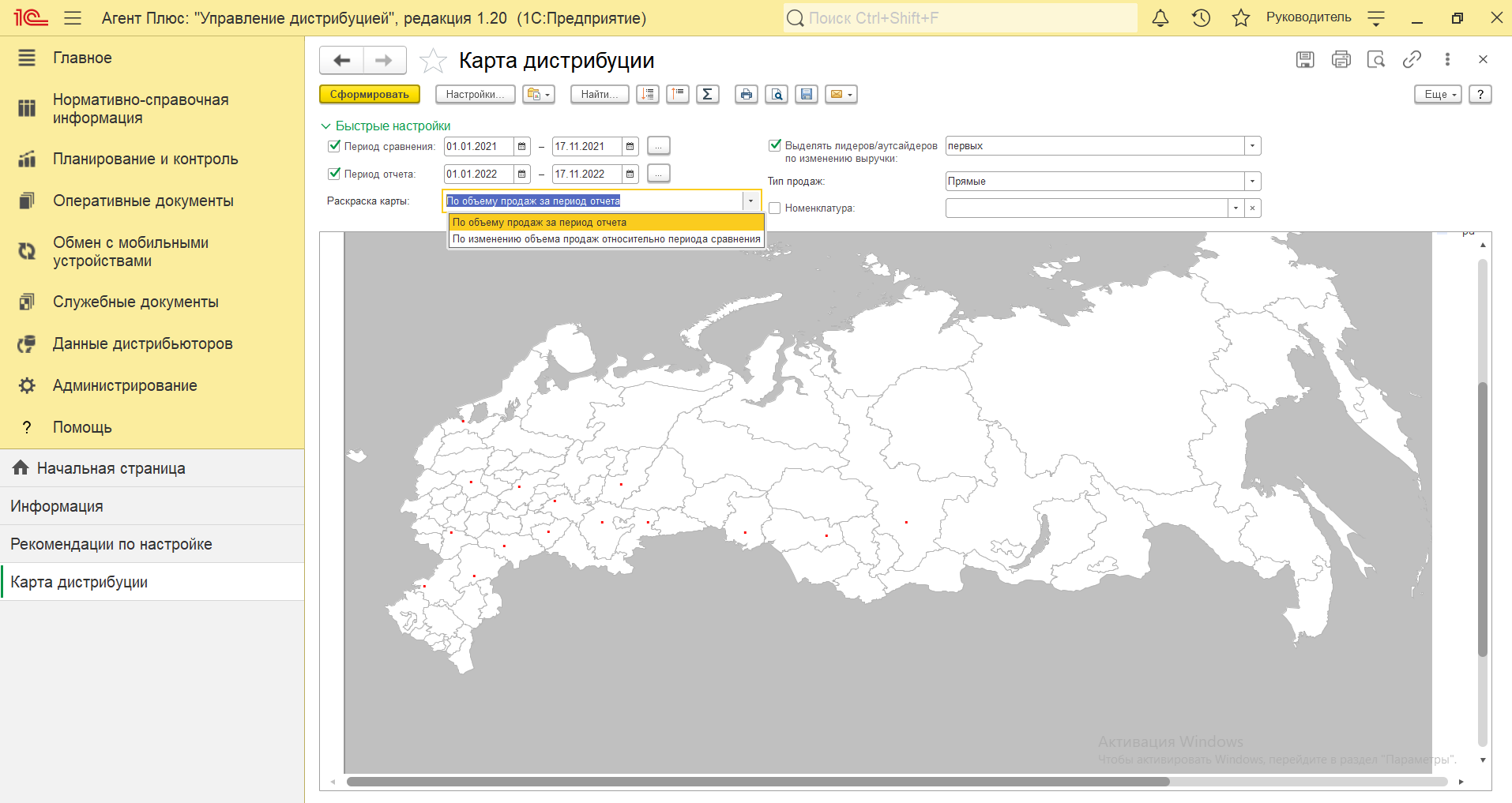Add Карта дистрибуции to favorites star

point(432,61)
